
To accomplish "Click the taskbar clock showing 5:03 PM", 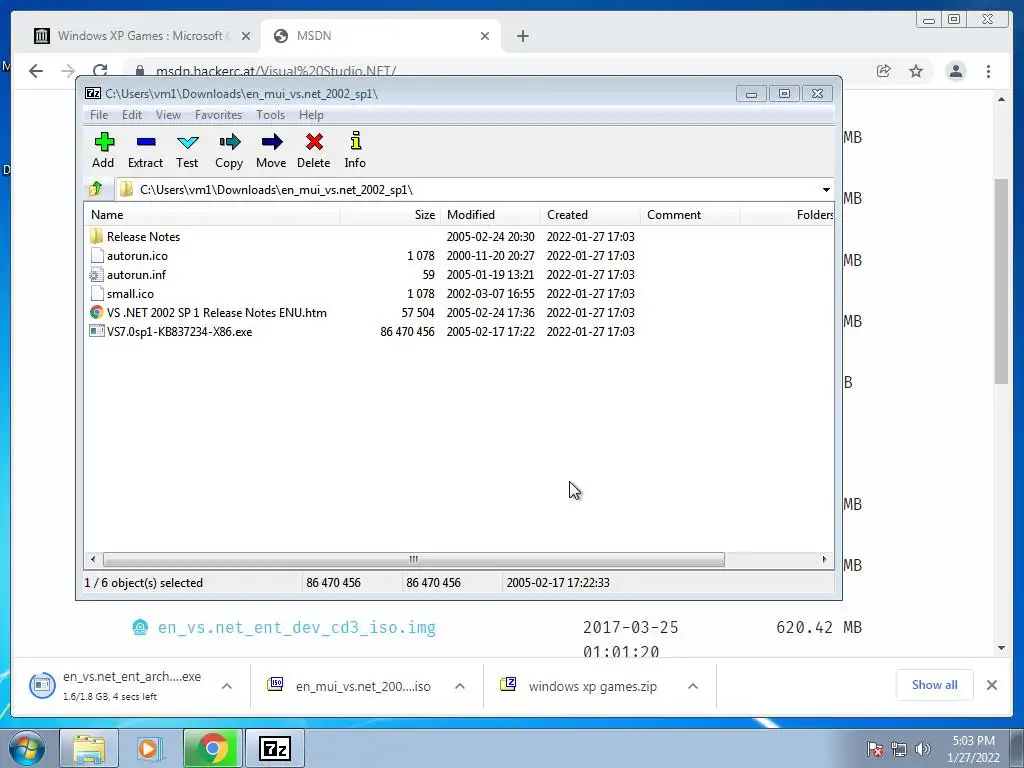I will (973, 749).
